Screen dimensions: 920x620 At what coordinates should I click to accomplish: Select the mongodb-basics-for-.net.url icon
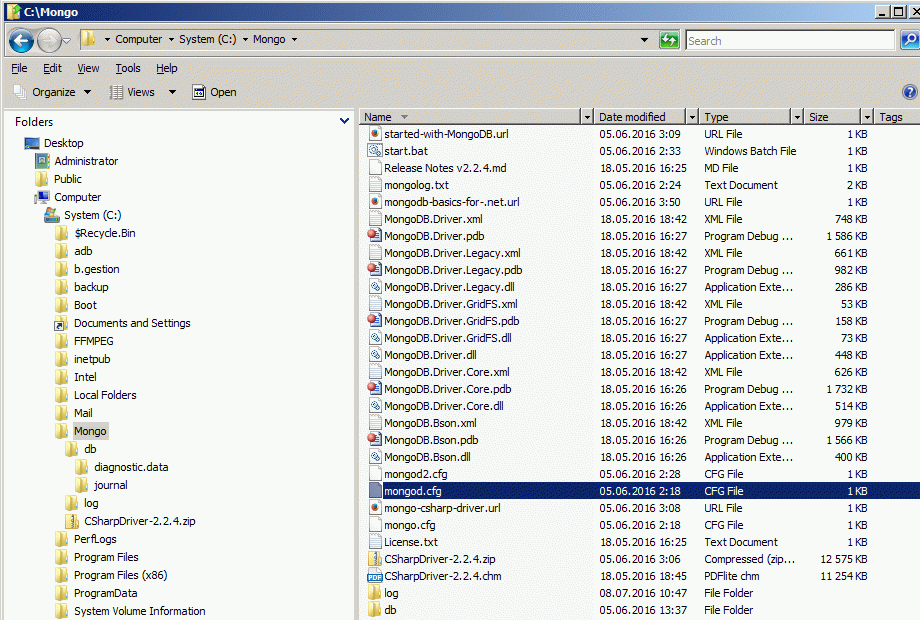pyautogui.click(x=375, y=202)
